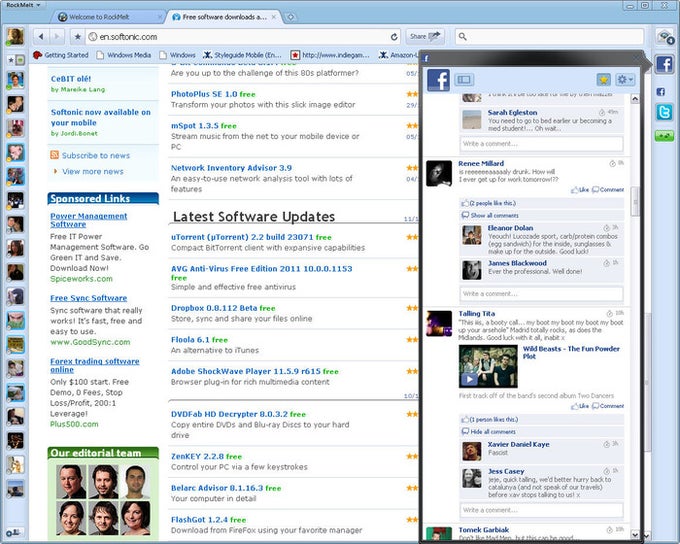Bookmark this page with the star icon
The image size is (680, 544).
click(x=78, y=37)
